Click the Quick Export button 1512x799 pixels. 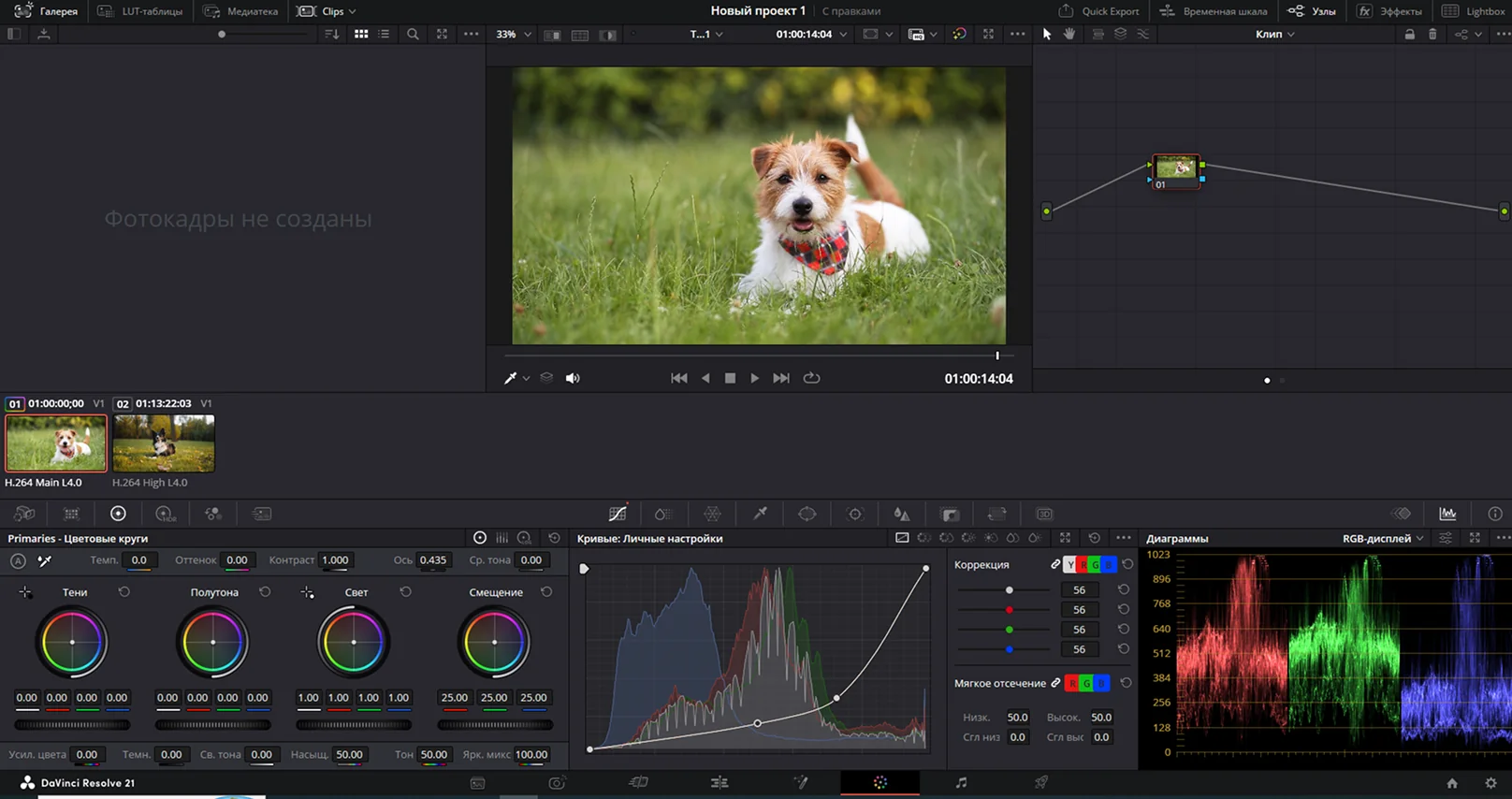click(1099, 11)
